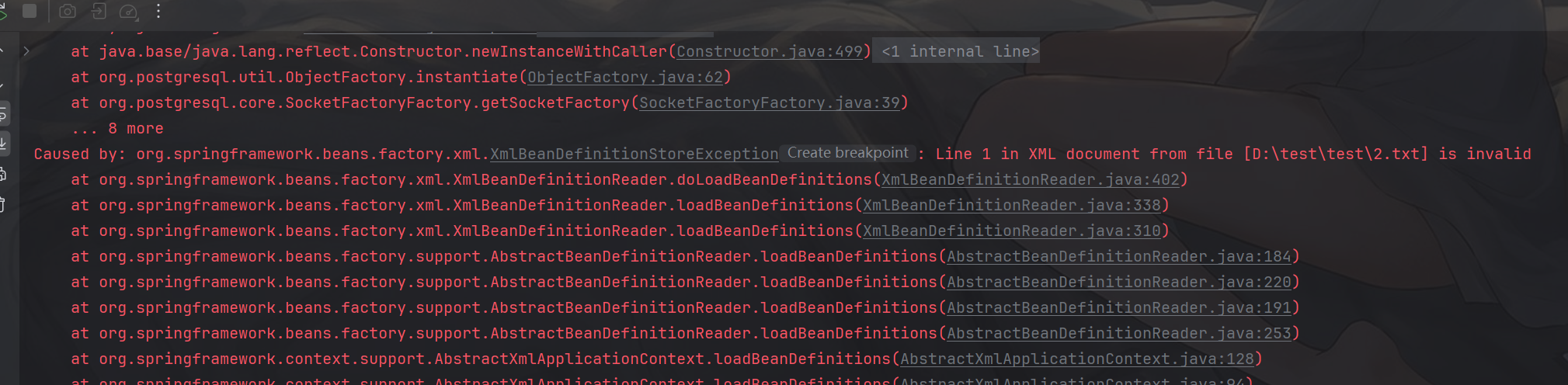The width and height of the screenshot is (1568, 385).
Task: Toggle Soft-Wrap in the console
Action: (x=3, y=115)
